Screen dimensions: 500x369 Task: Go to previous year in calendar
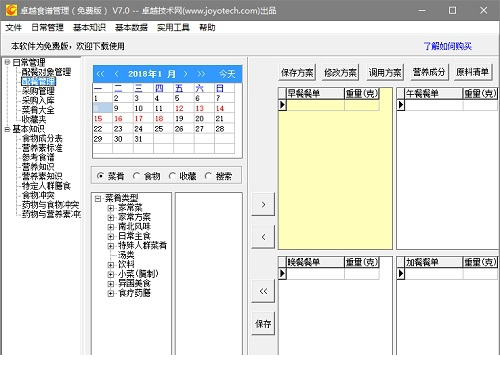(100, 74)
